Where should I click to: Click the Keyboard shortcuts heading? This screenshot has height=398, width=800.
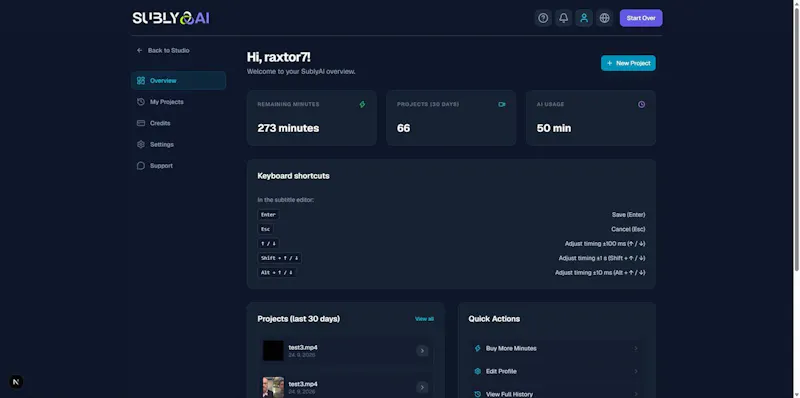click(293, 176)
